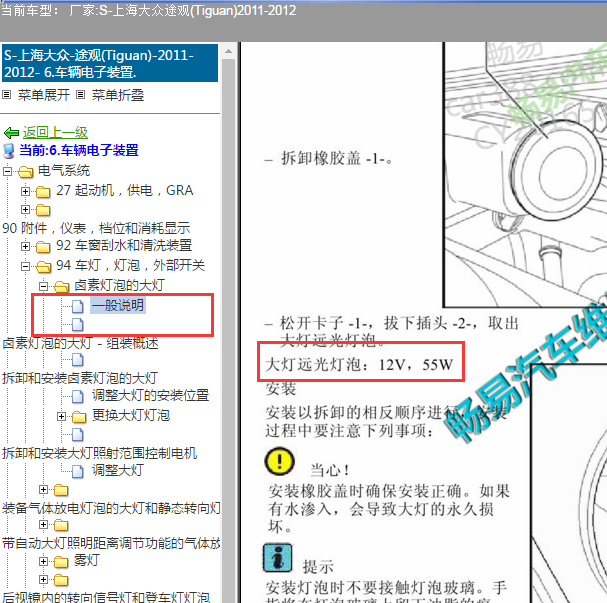
Task: Select the 雾灯 folder label
Action: coord(87,560)
